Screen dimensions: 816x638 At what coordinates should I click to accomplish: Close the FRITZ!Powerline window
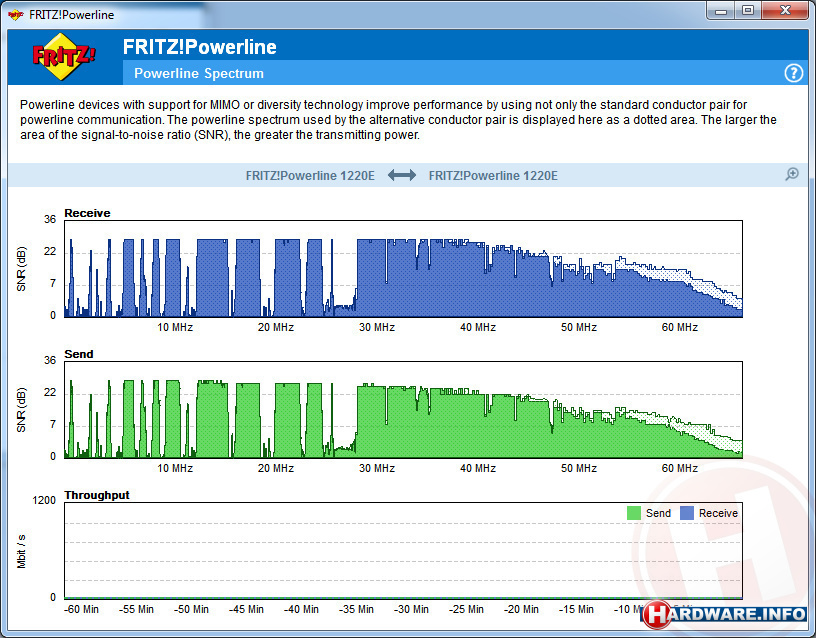(785, 10)
